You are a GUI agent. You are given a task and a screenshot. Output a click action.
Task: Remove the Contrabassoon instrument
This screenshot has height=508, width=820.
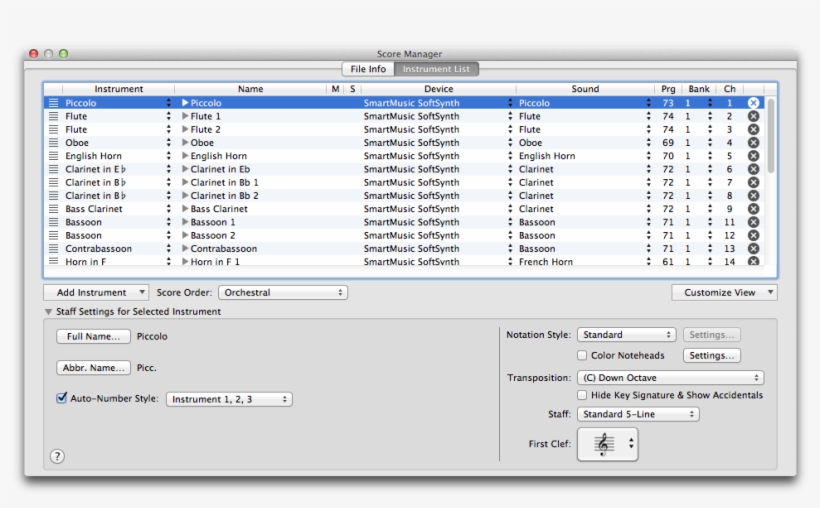coord(753,249)
